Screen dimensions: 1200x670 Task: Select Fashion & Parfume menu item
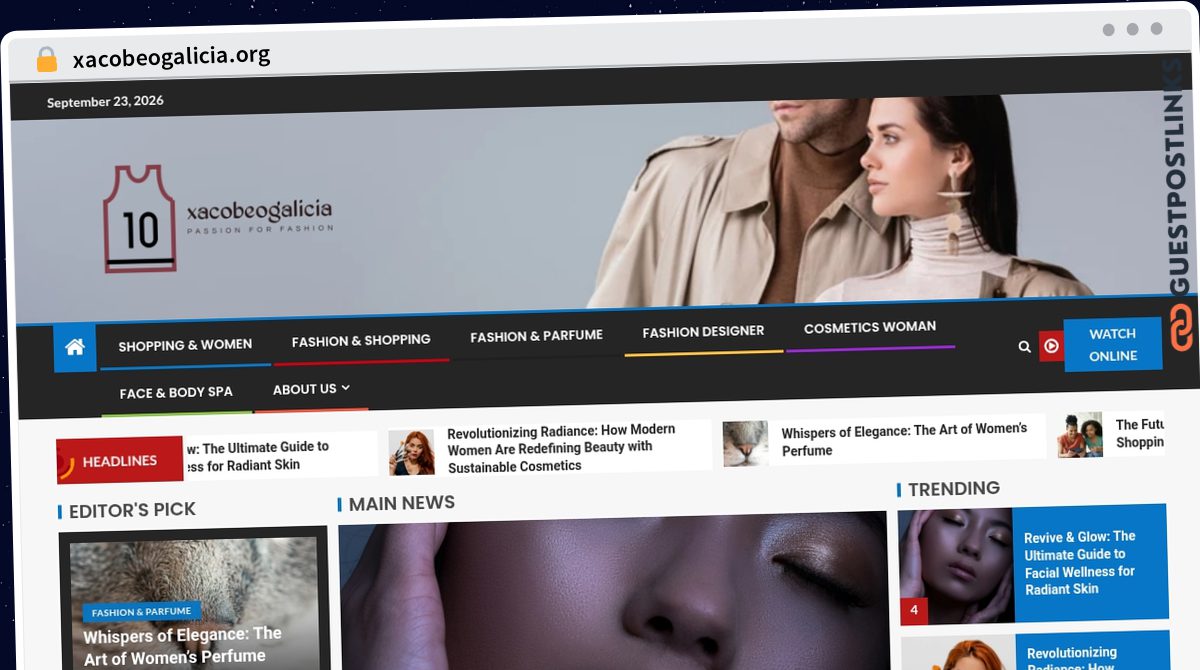[537, 336]
